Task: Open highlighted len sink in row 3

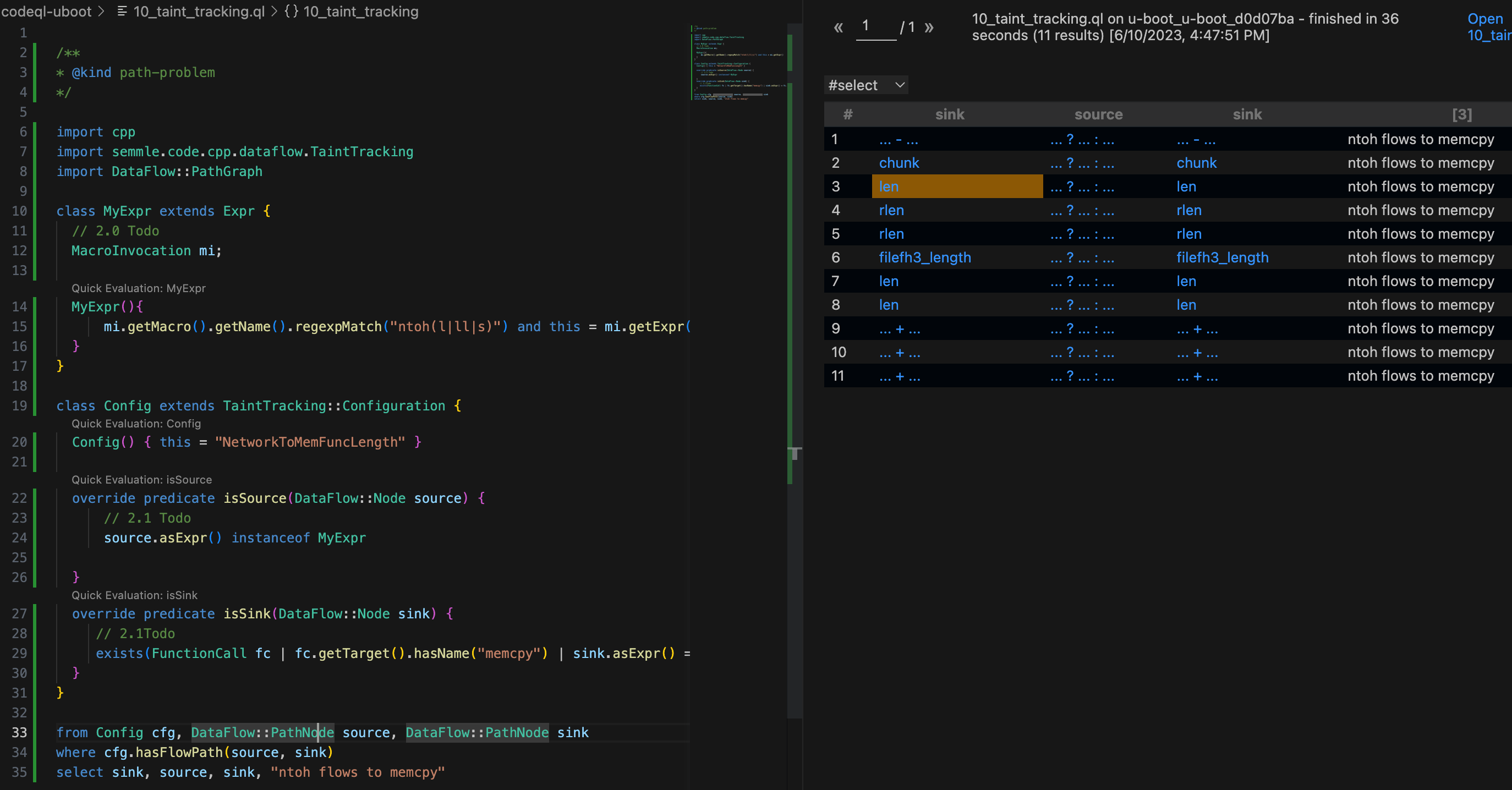Action: [x=889, y=186]
